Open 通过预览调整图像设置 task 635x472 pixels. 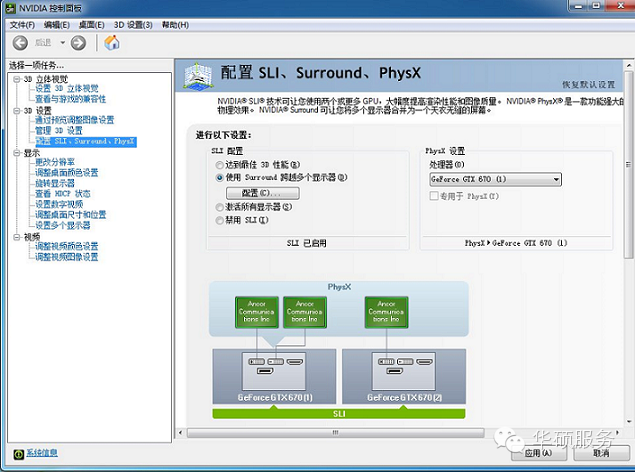(x=75, y=120)
